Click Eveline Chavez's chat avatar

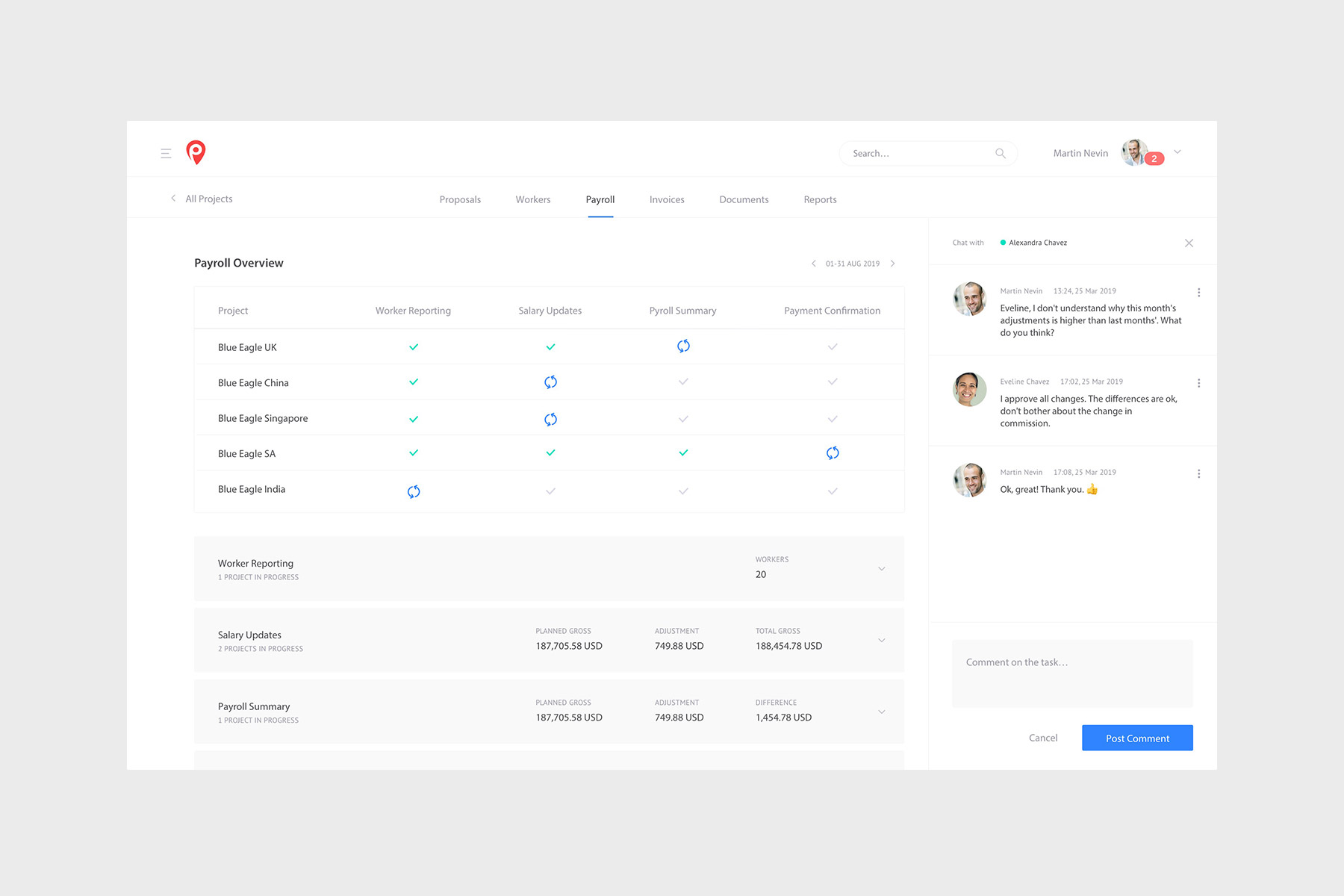coord(969,390)
